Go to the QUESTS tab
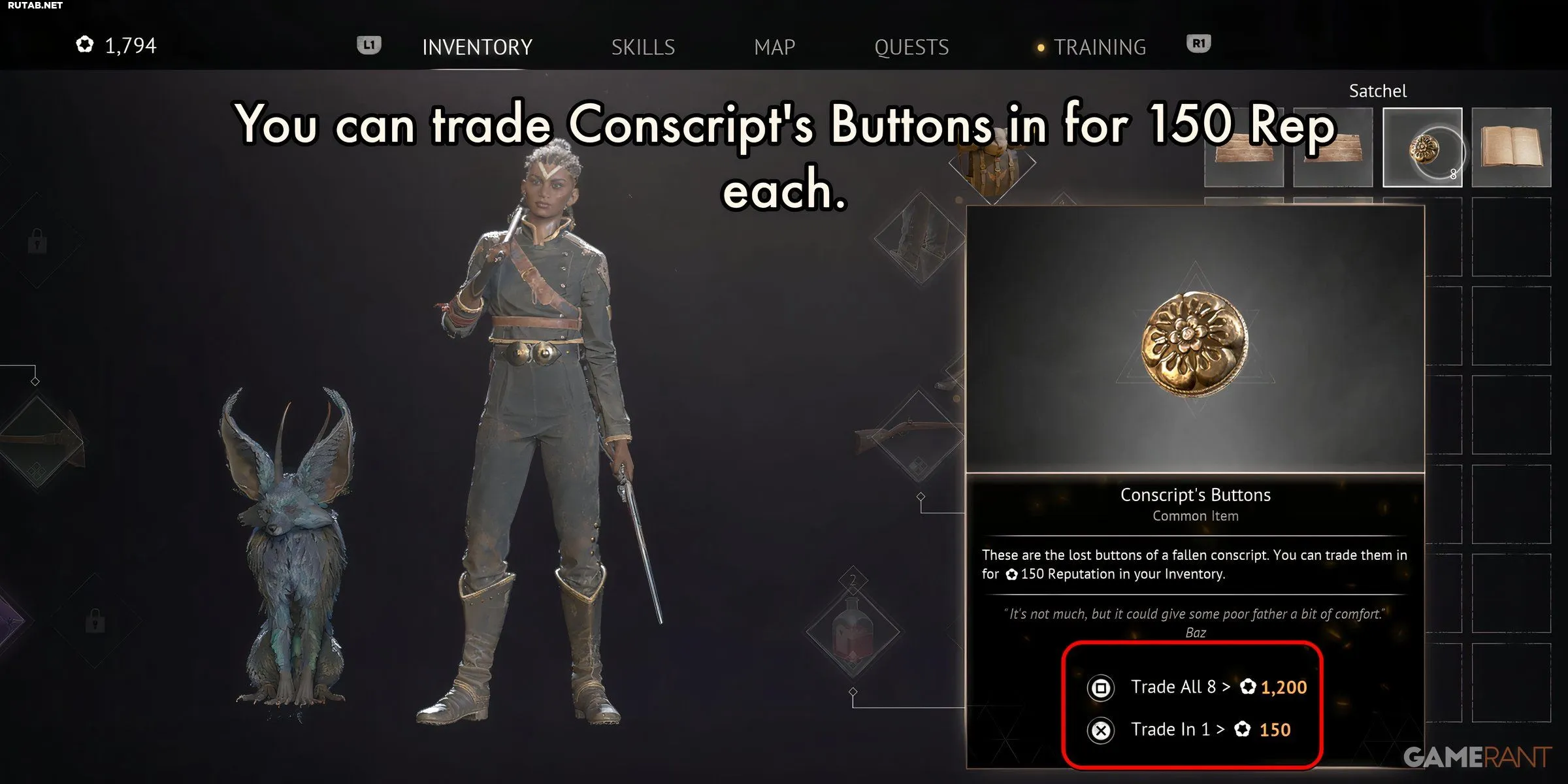 (x=911, y=47)
